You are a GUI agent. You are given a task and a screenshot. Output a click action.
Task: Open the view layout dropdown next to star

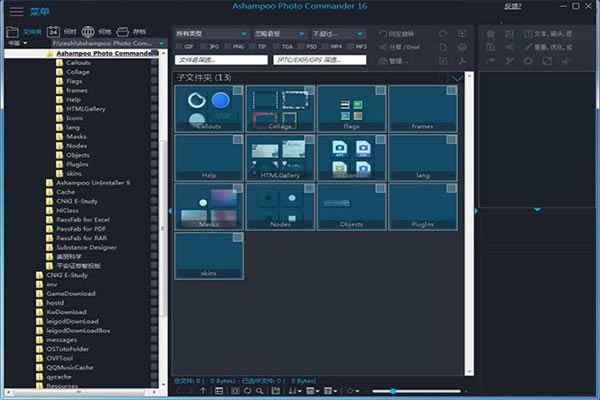pos(330,391)
